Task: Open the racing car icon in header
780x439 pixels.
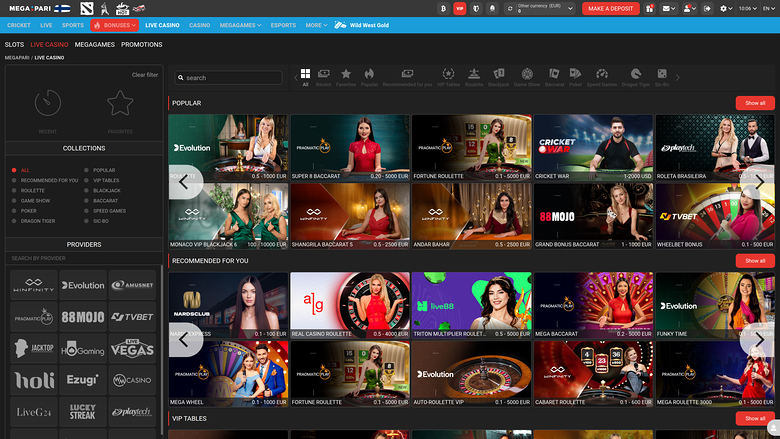Action: [x=139, y=8]
